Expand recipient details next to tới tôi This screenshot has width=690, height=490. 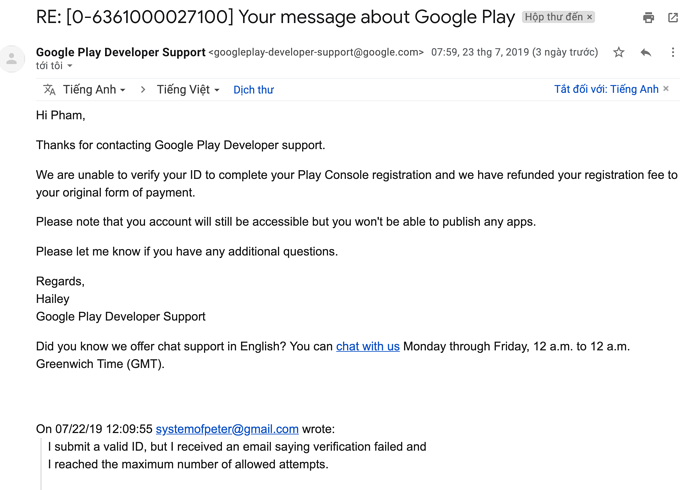70,66
